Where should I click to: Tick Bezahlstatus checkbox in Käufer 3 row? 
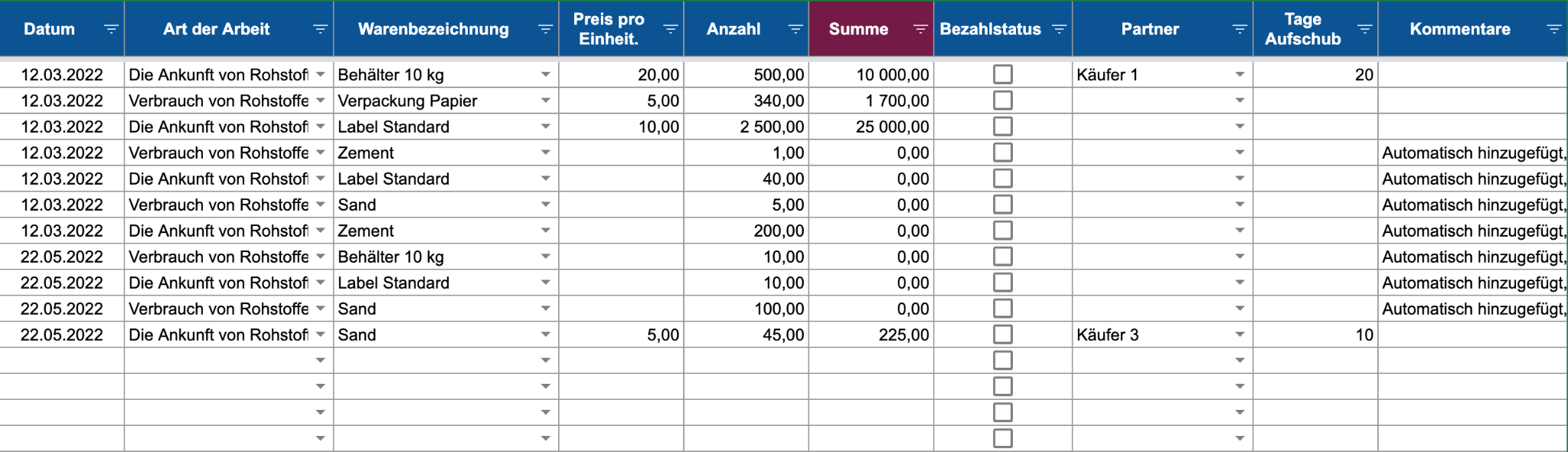(x=1002, y=335)
